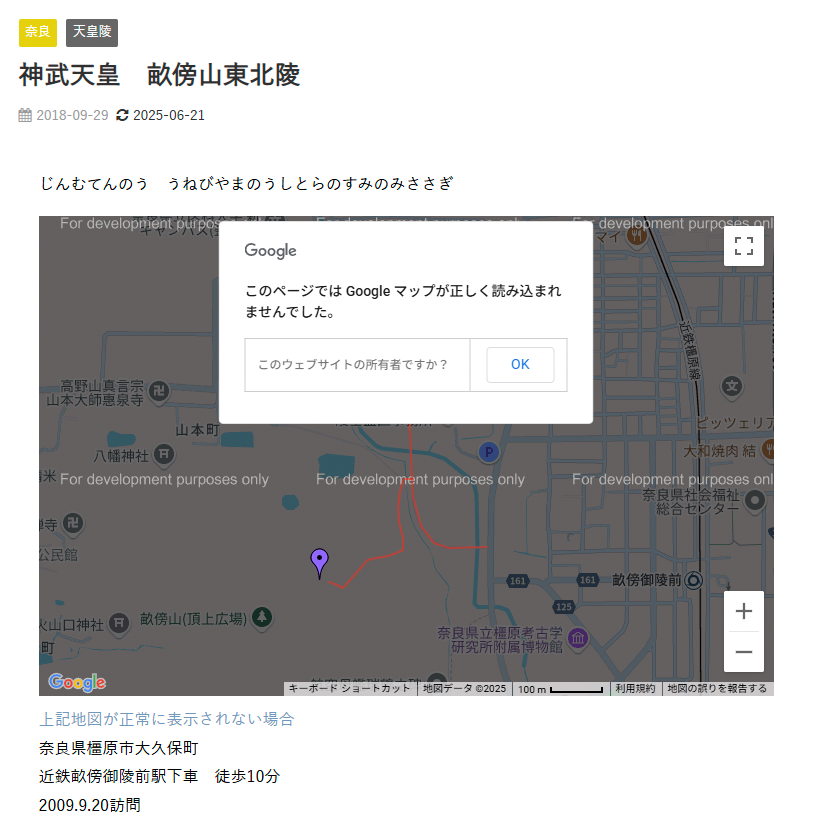Click the 2025-06-21 updated date text
813x828 pixels.
(168, 115)
